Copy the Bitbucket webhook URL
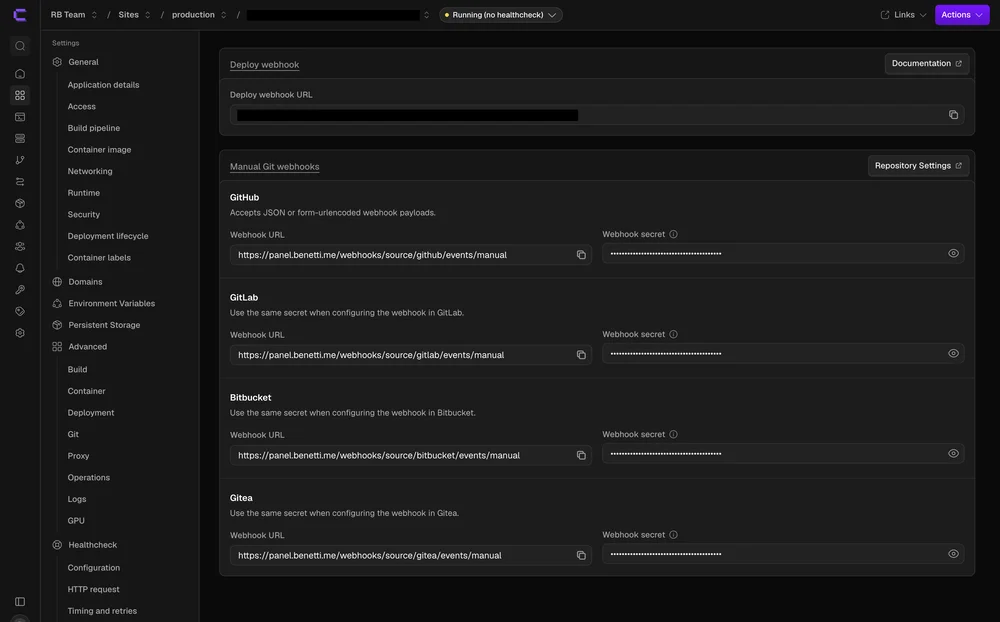1000x622 pixels. tap(581, 455)
